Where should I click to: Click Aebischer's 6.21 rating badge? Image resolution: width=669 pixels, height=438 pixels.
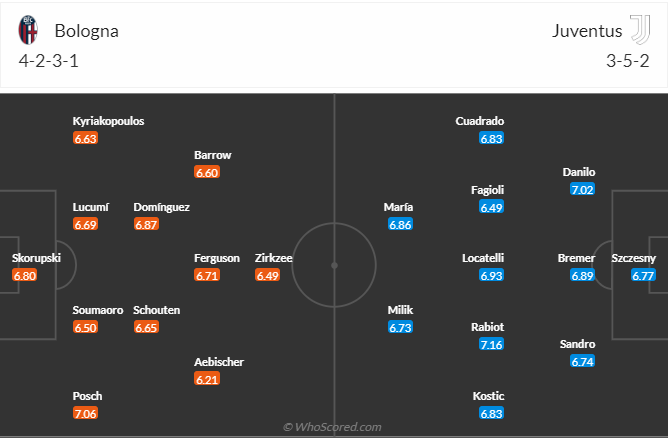(x=206, y=380)
